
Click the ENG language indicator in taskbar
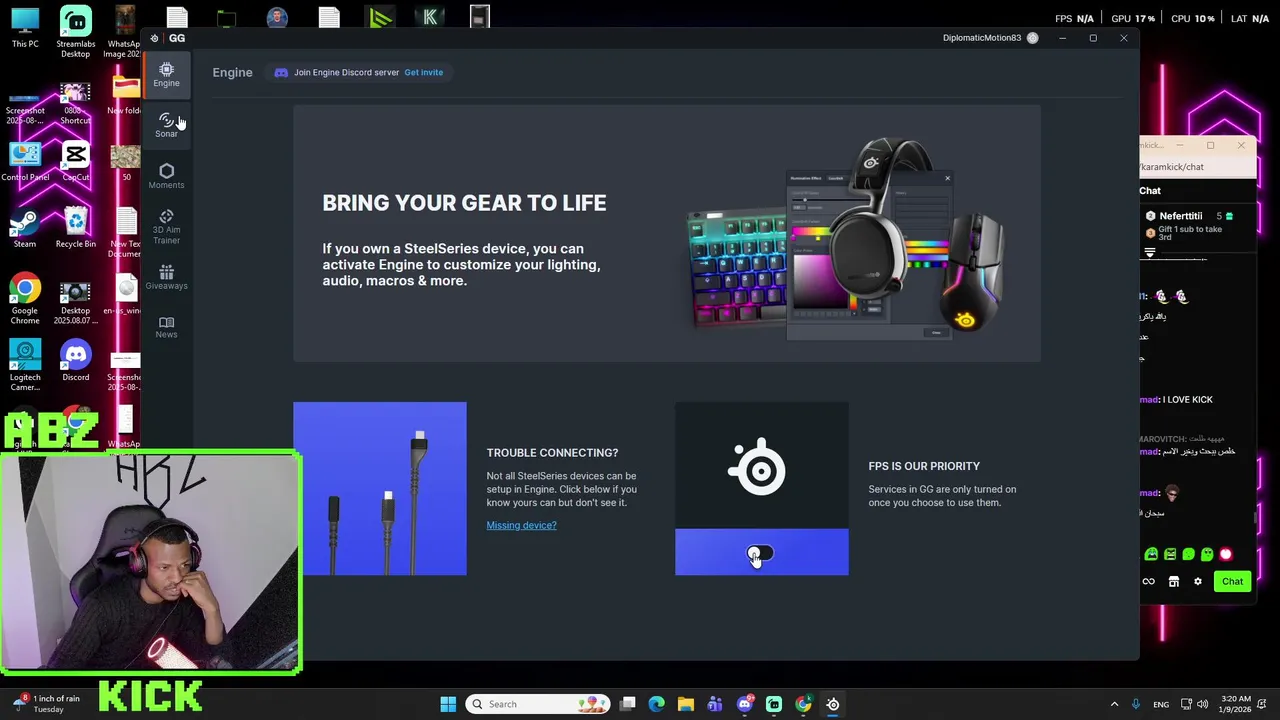1161,704
